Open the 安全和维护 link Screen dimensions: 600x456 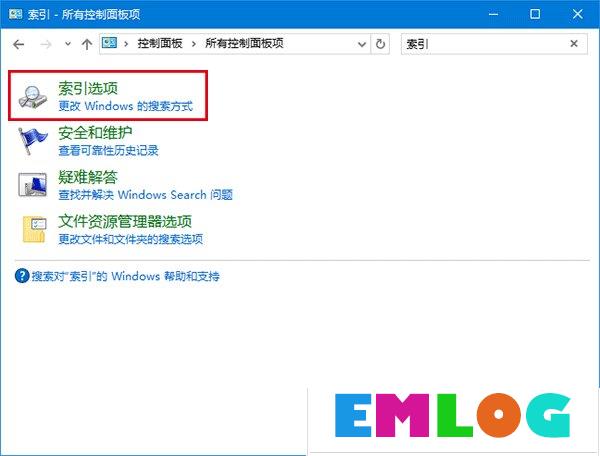point(95,133)
